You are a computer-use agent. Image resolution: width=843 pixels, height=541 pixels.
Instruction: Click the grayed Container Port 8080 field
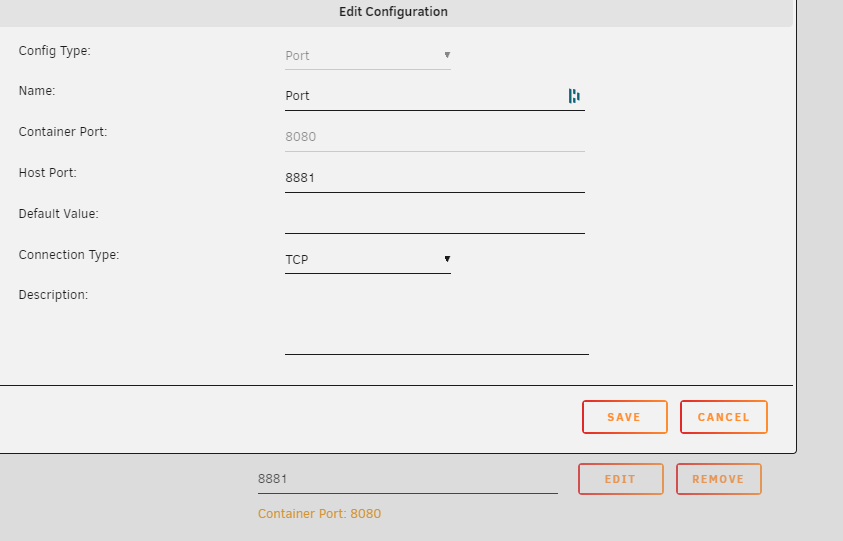pos(434,137)
